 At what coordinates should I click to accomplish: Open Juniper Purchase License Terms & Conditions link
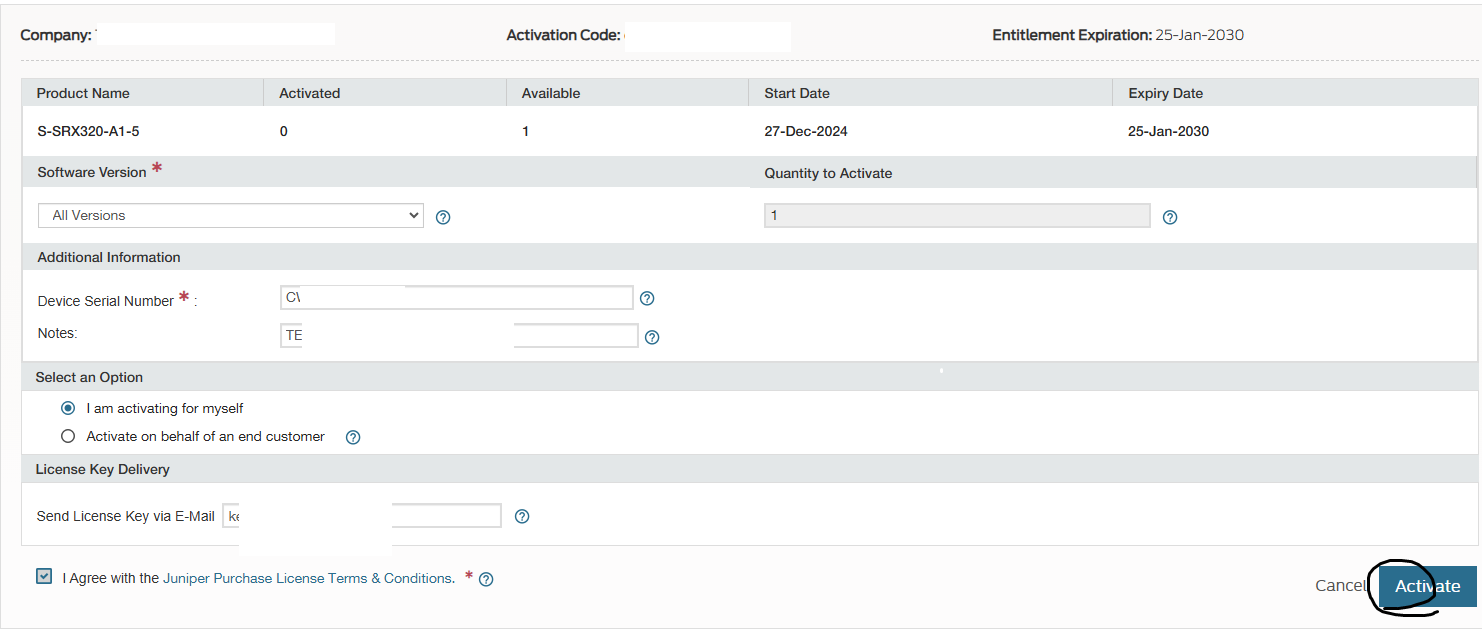[308, 578]
